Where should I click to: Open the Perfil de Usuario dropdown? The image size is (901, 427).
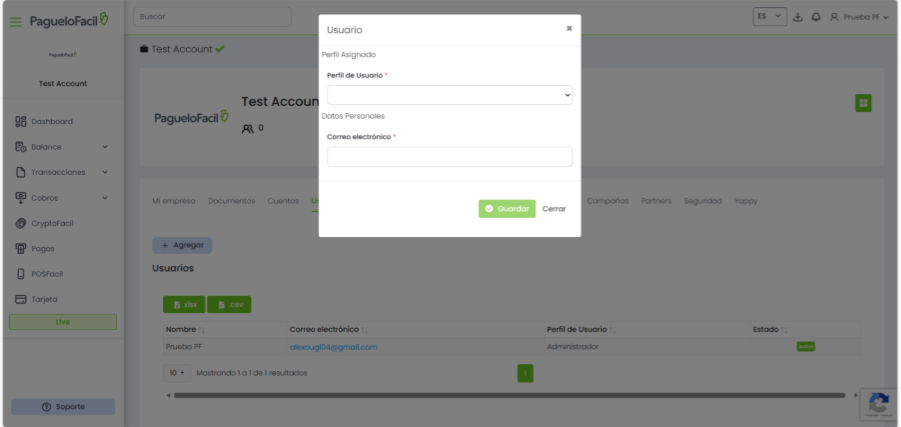(x=449, y=95)
